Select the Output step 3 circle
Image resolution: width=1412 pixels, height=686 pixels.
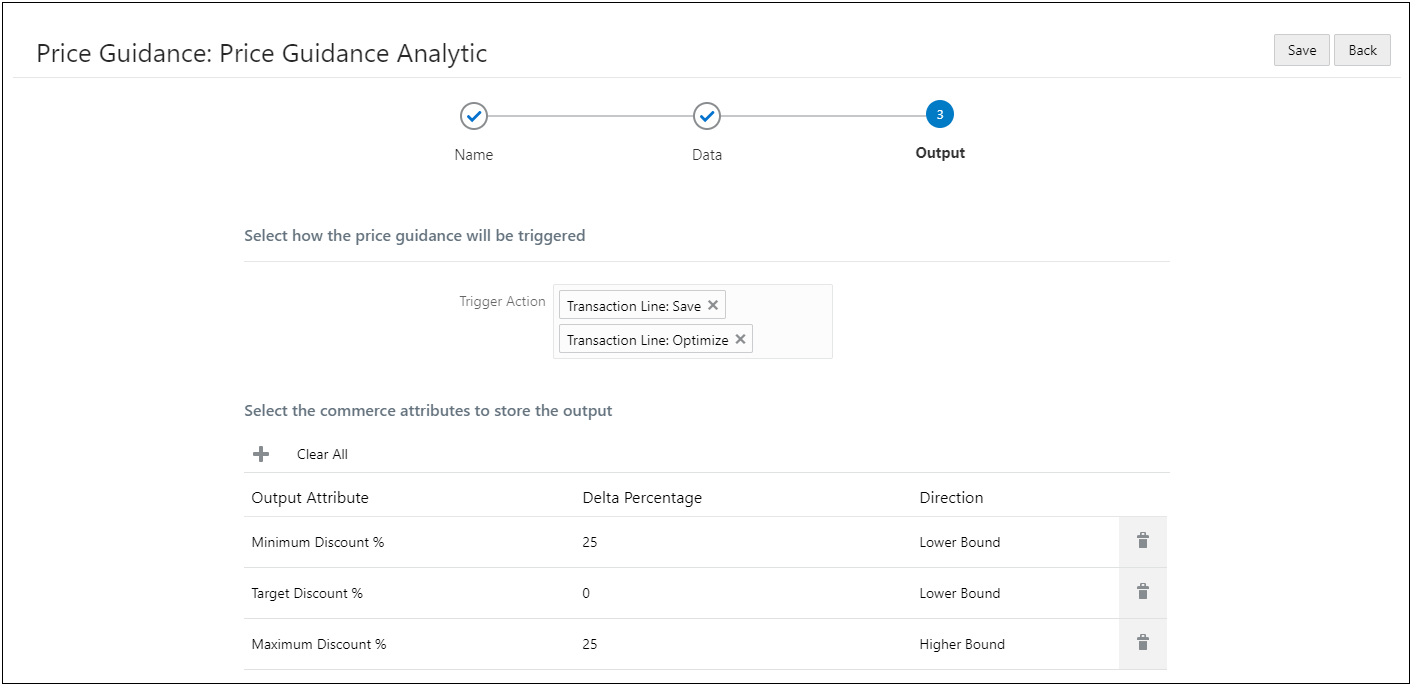click(x=940, y=115)
